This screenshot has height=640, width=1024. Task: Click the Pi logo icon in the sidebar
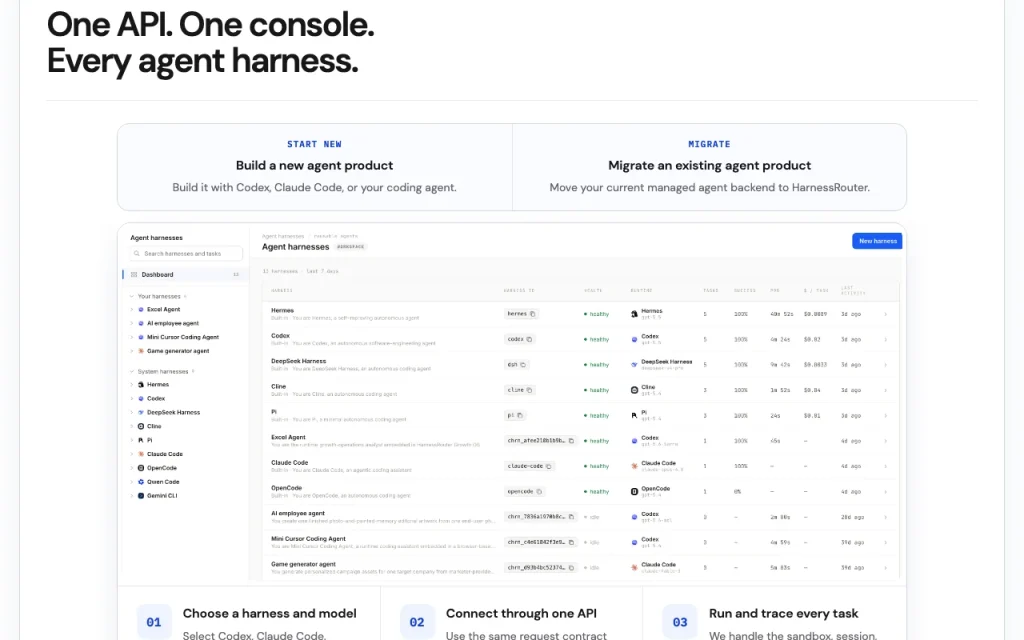[140, 440]
